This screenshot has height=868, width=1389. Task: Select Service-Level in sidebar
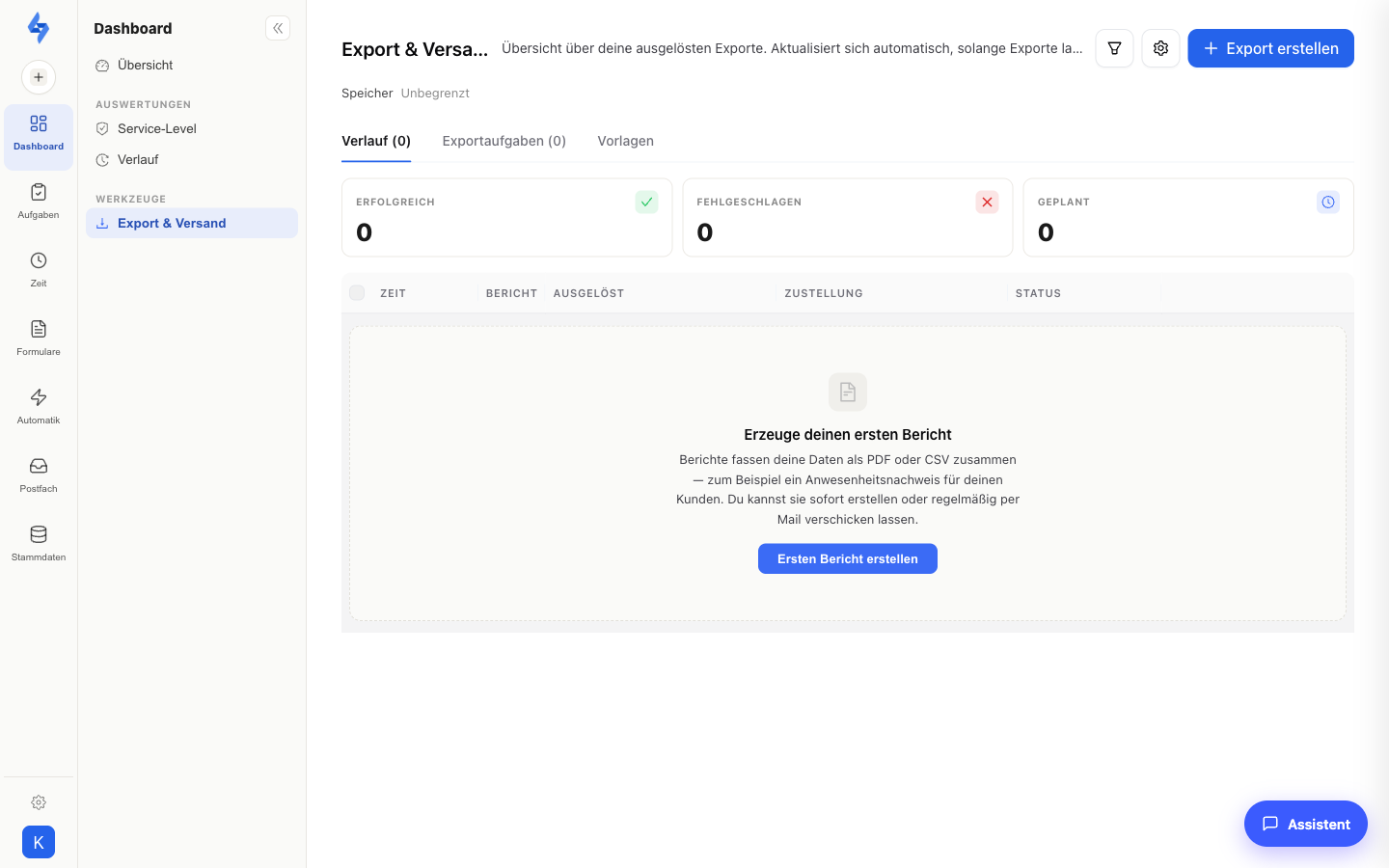tap(192, 128)
